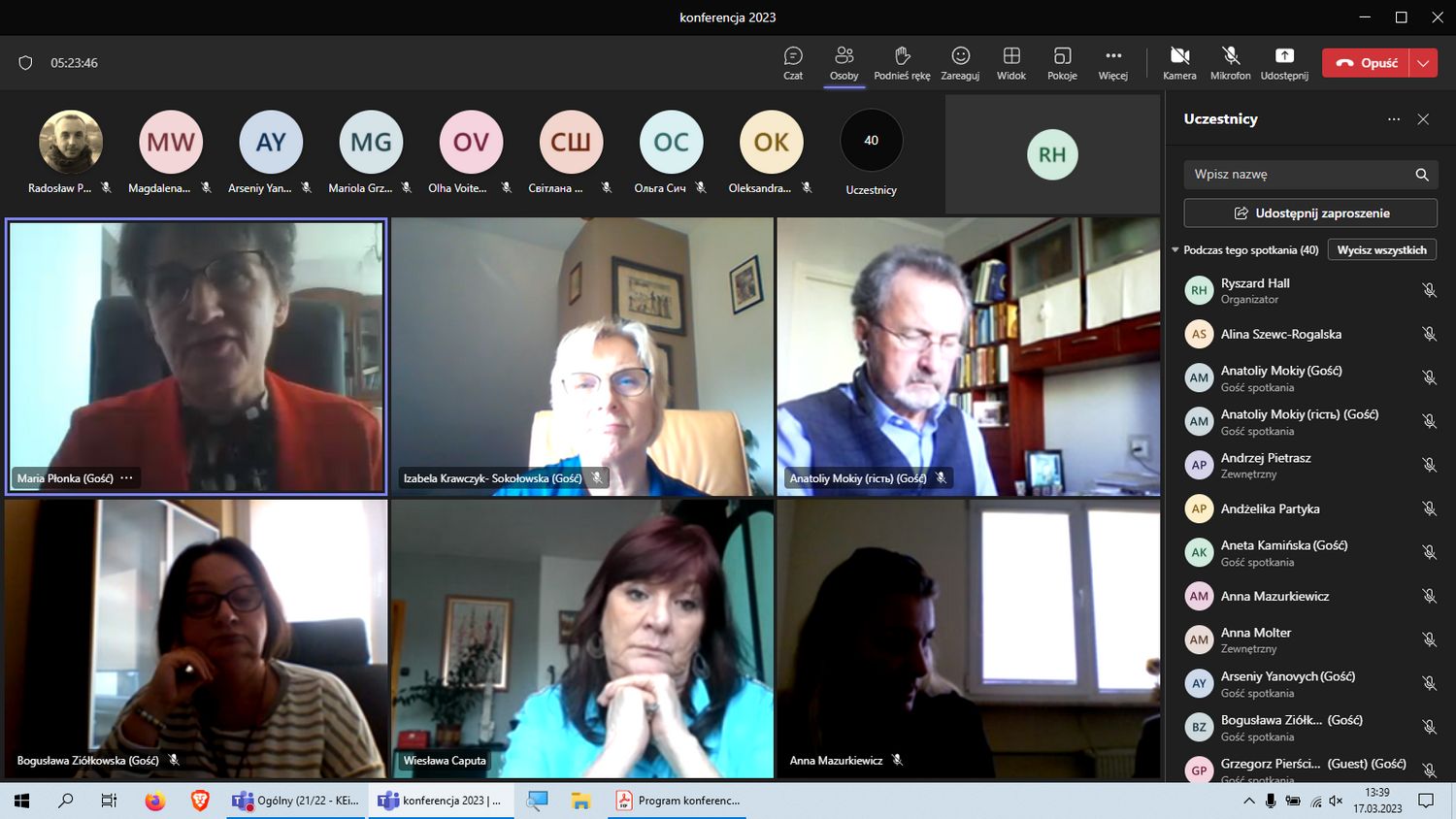The height and width of the screenshot is (819, 1456).
Task: Open the Czat panel
Action: 793,62
